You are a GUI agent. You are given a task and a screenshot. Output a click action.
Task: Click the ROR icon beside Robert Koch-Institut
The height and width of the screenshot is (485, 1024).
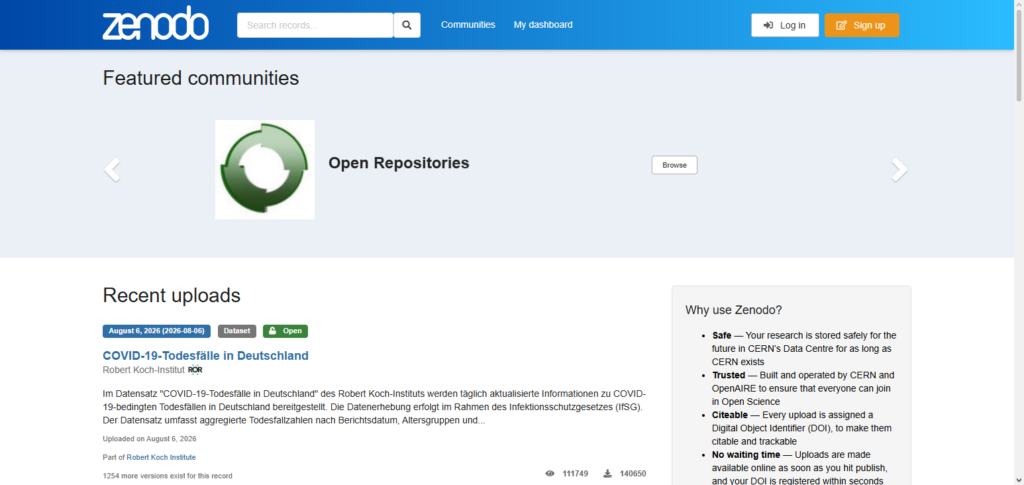click(x=195, y=370)
